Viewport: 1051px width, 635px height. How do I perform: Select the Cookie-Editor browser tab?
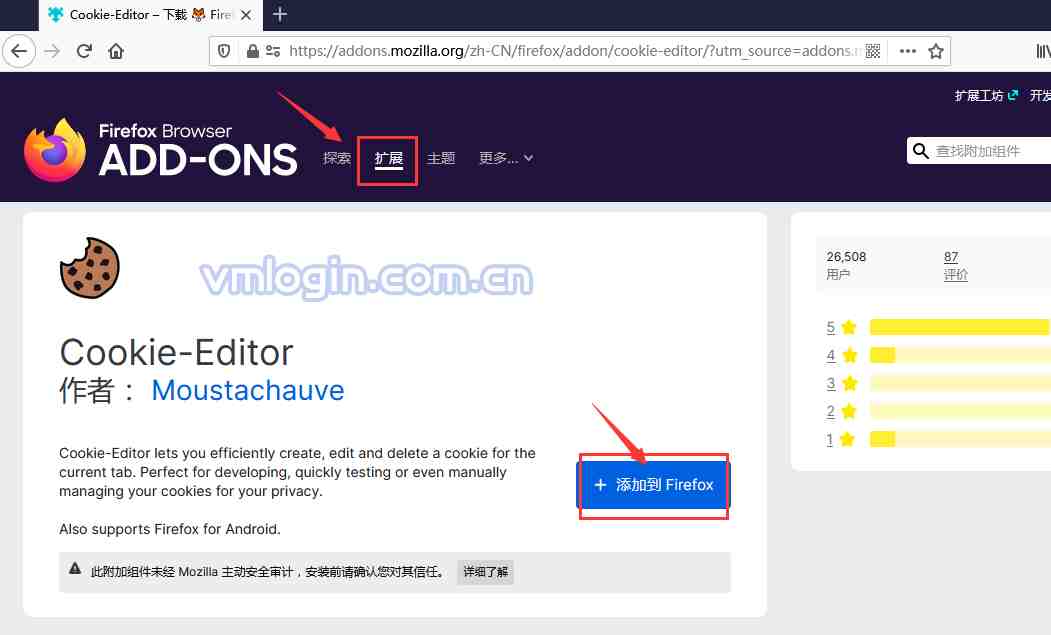(x=151, y=15)
